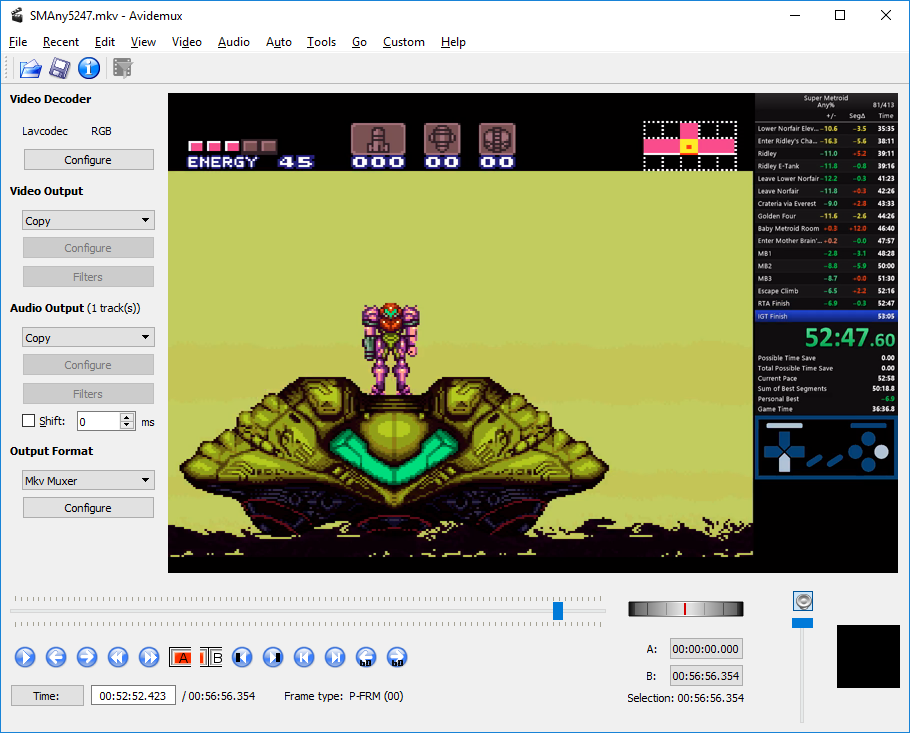Enable the audio Shift checkbox

pos(28,421)
